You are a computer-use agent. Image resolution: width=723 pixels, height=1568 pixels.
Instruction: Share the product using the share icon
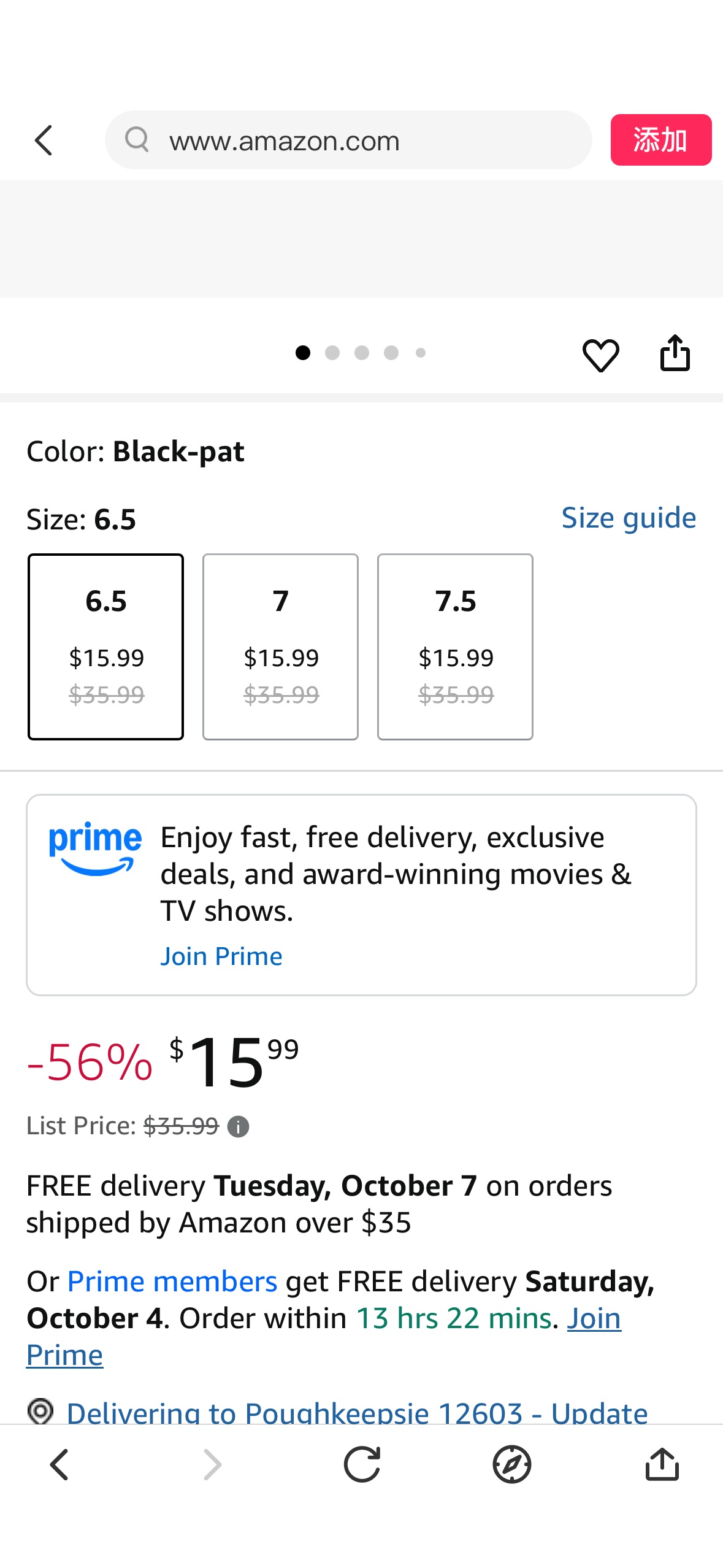click(x=675, y=353)
